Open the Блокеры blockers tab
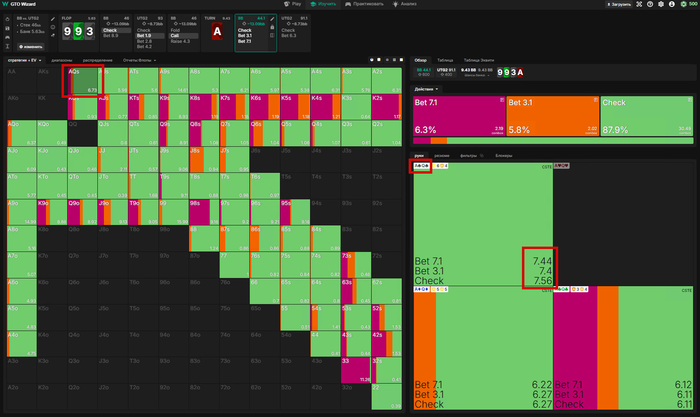The height and width of the screenshot is (417, 700). 504,156
